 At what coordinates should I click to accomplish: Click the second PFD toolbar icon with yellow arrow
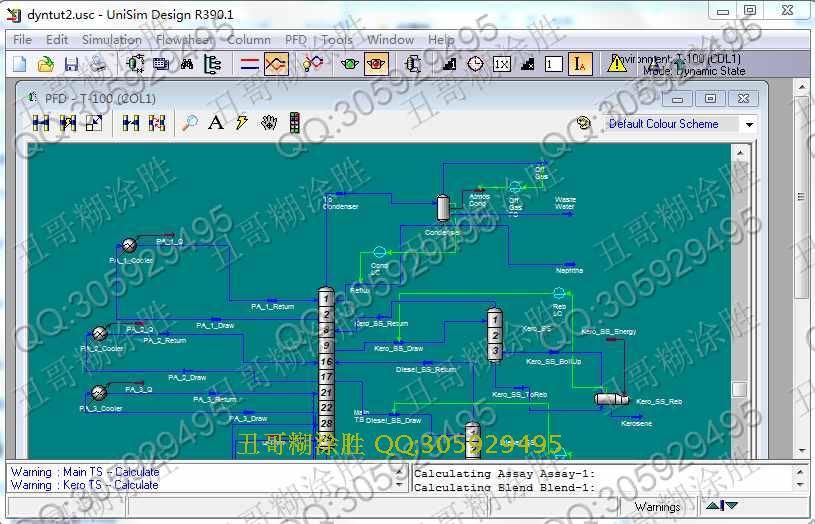pyautogui.click(x=68, y=123)
